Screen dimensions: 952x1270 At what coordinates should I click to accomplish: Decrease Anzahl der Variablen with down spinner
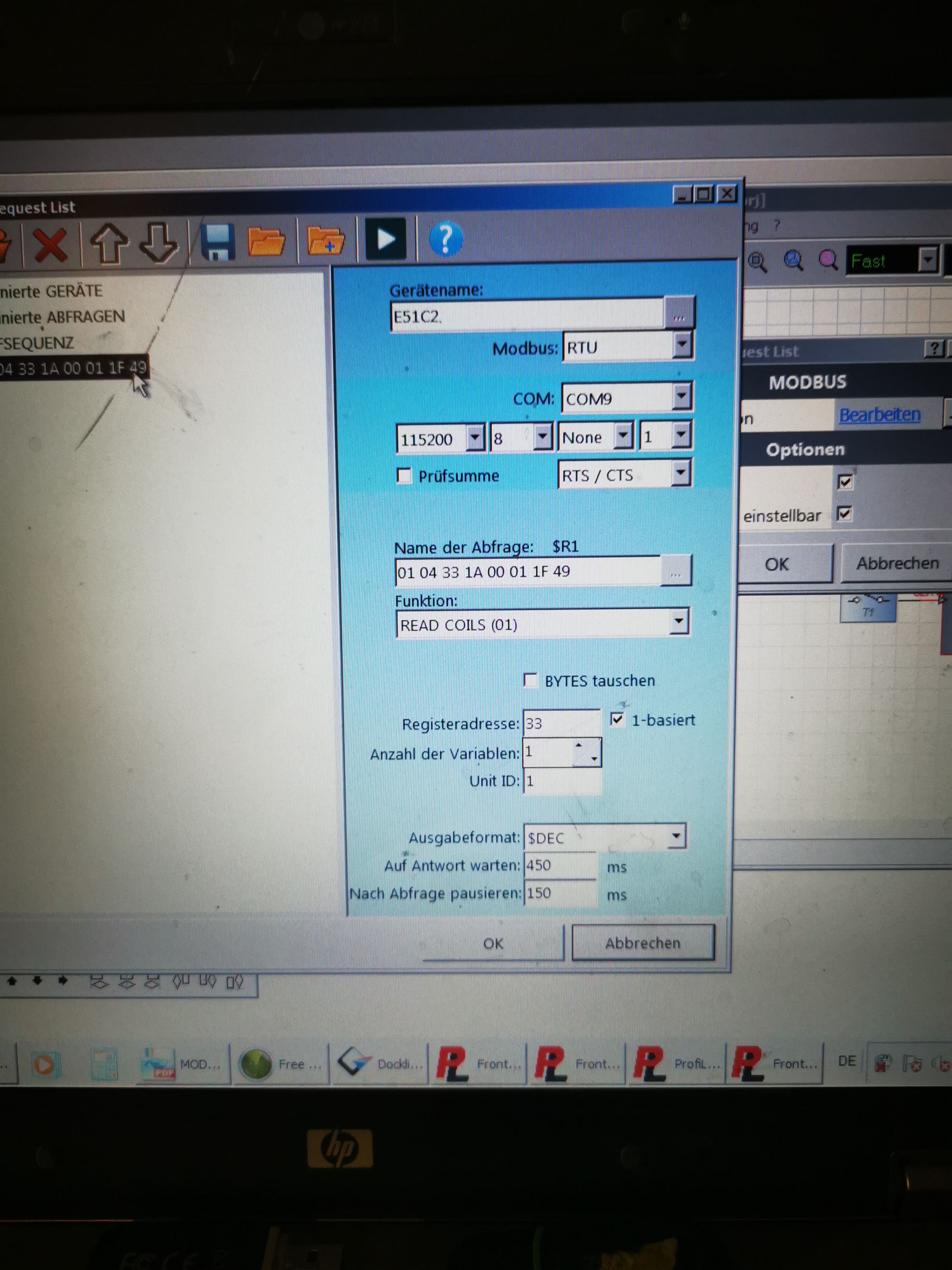pos(594,759)
